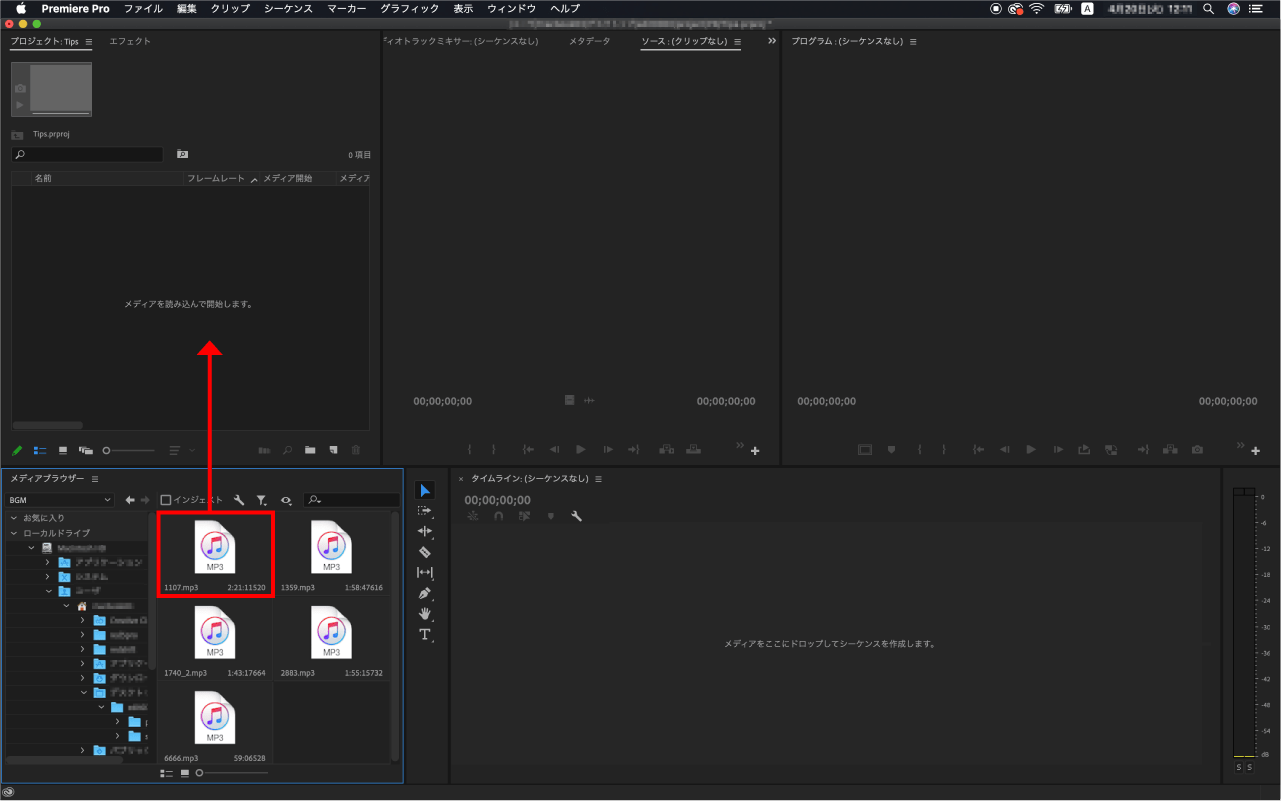This screenshot has width=1281, height=801.
Task: Toggle project read/write green pencil
Action: pyautogui.click(x=17, y=451)
